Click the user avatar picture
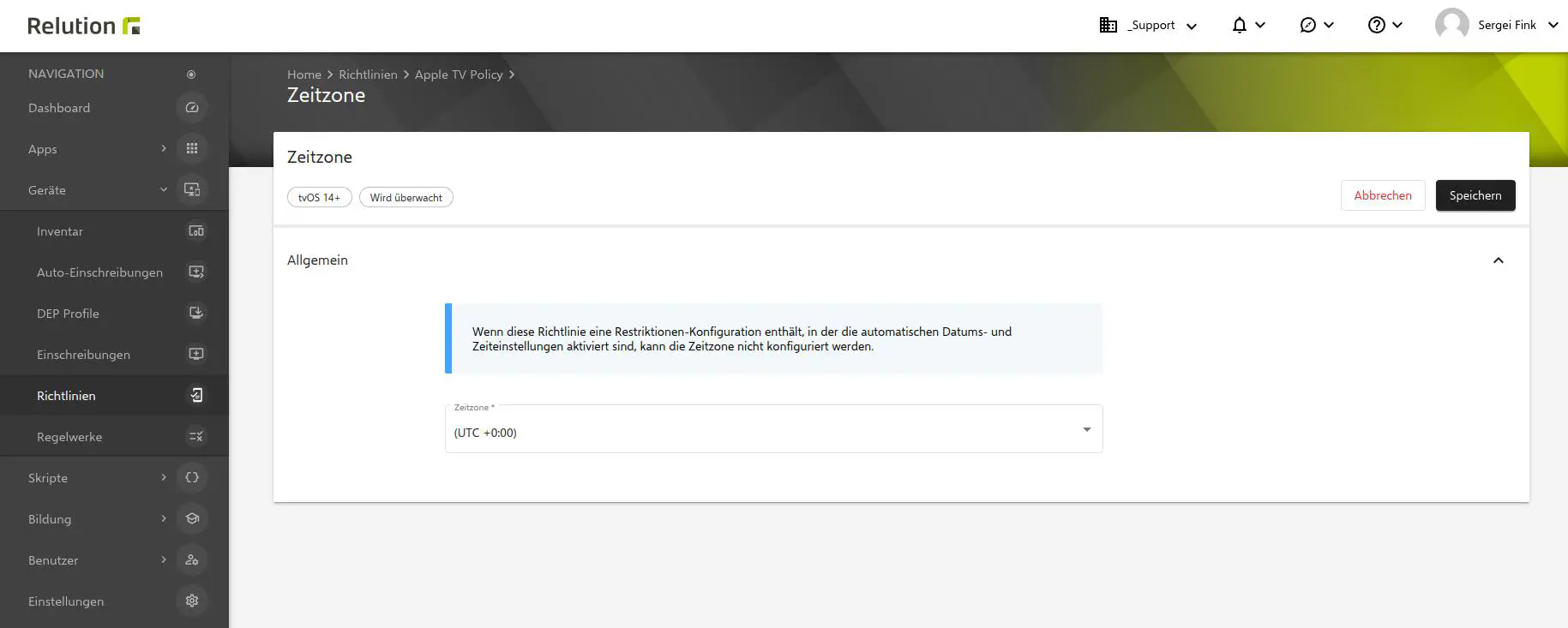 [1452, 26]
